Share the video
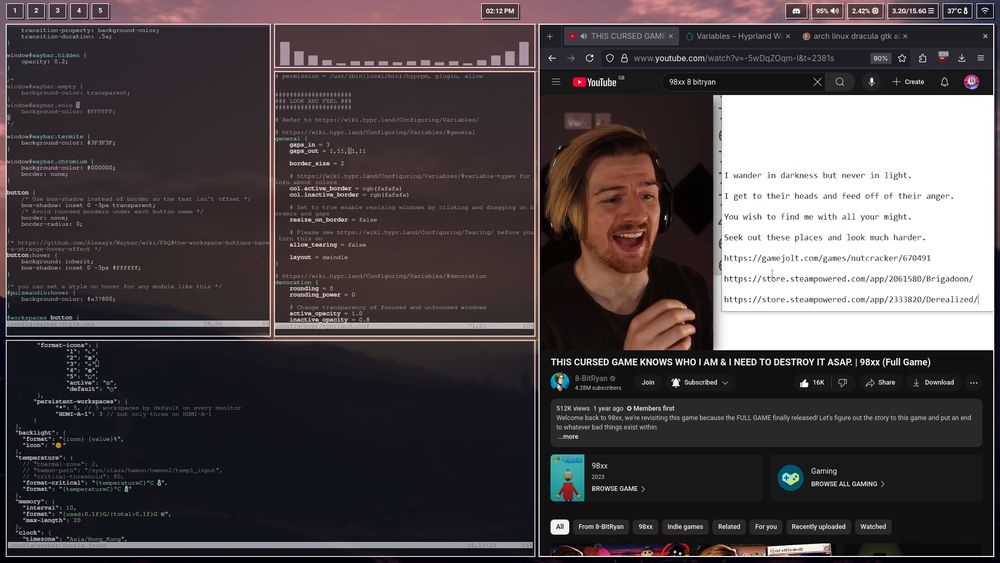Viewport: 1000px width, 563px height. (x=880, y=383)
